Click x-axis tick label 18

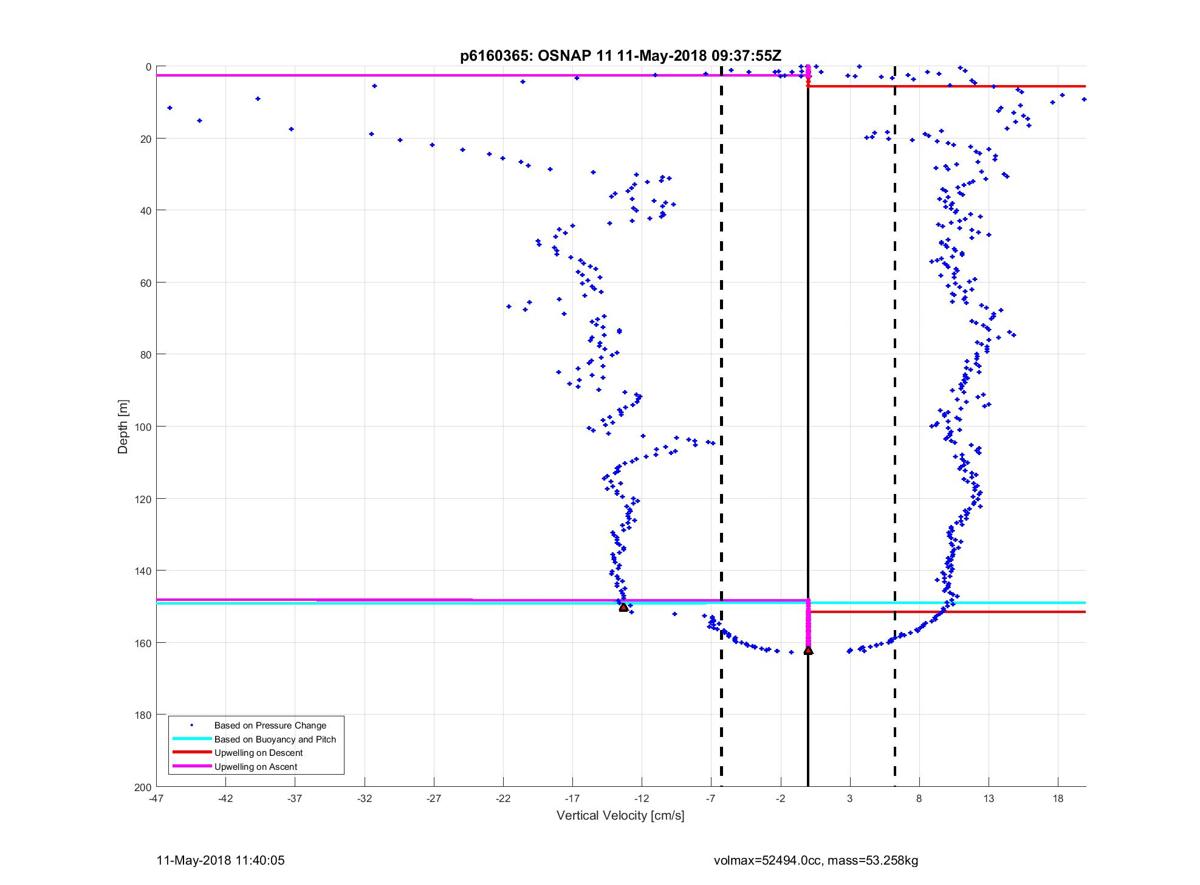point(1057,799)
